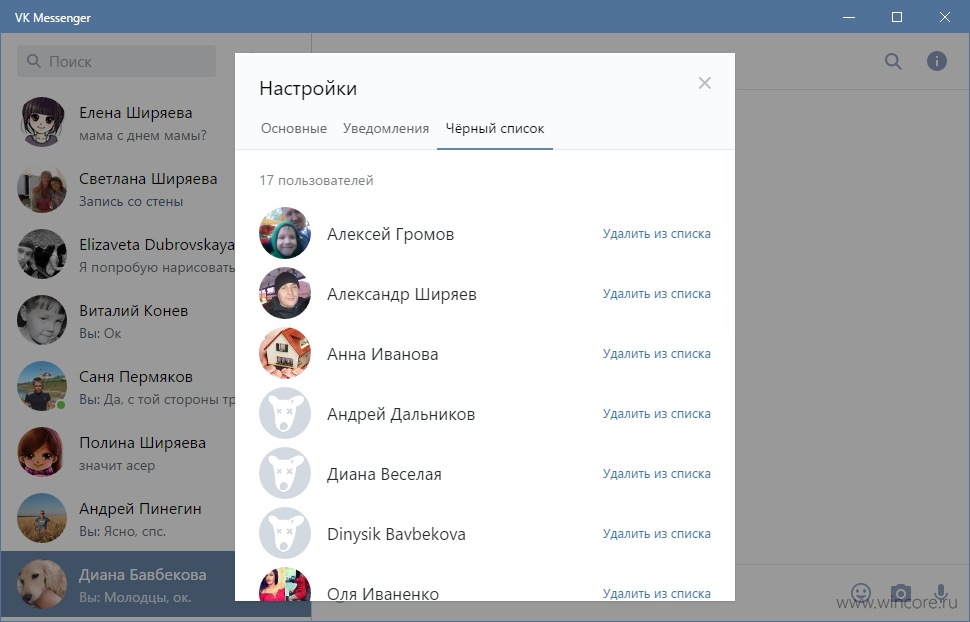This screenshot has width=970, height=622.
Task: Click the Поиск search field
Action: (x=116, y=61)
